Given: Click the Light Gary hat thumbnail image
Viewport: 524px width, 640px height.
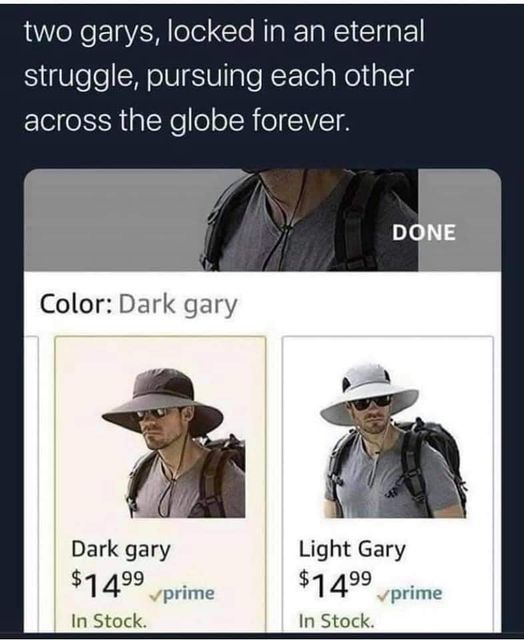Looking at the screenshot, I should click(x=394, y=441).
